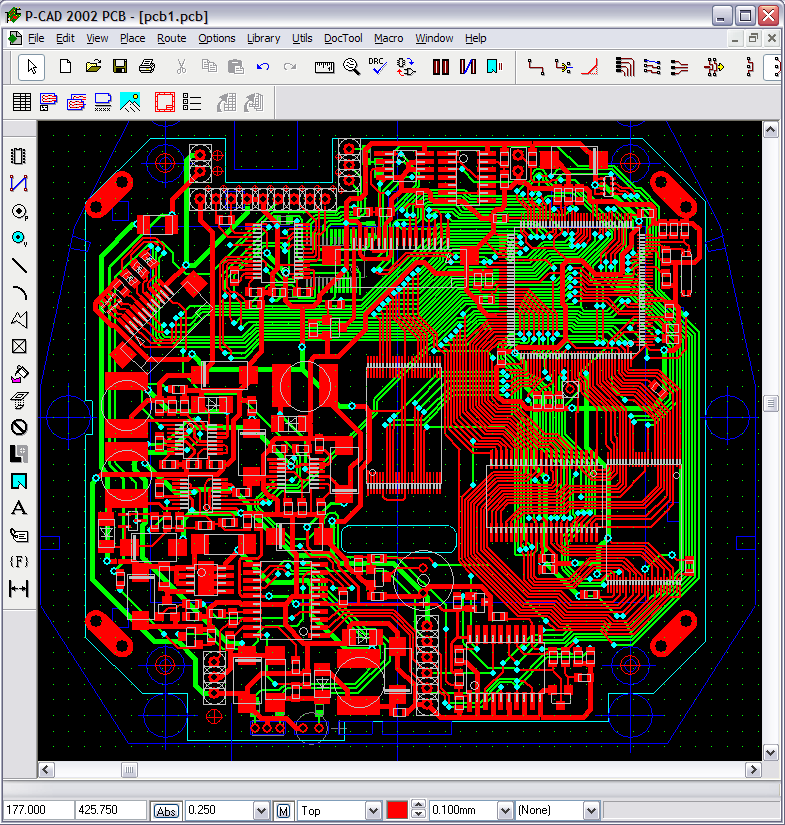Image resolution: width=785 pixels, height=825 pixels.
Task: Open the Library menu
Action: [x=264, y=38]
